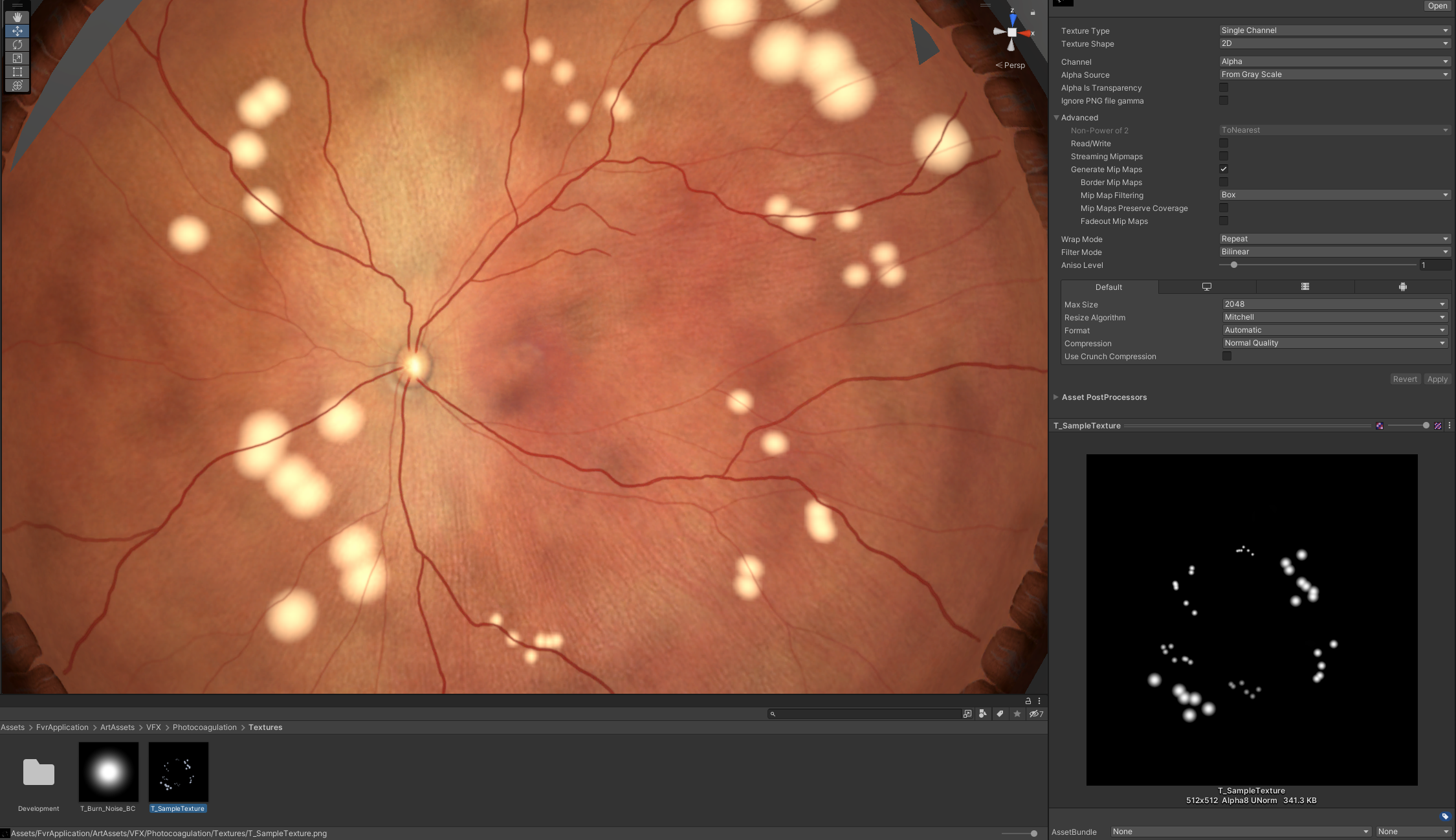This screenshot has width=1456, height=840.
Task: Select the Rotate tool in the toolbar
Action: 17,44
